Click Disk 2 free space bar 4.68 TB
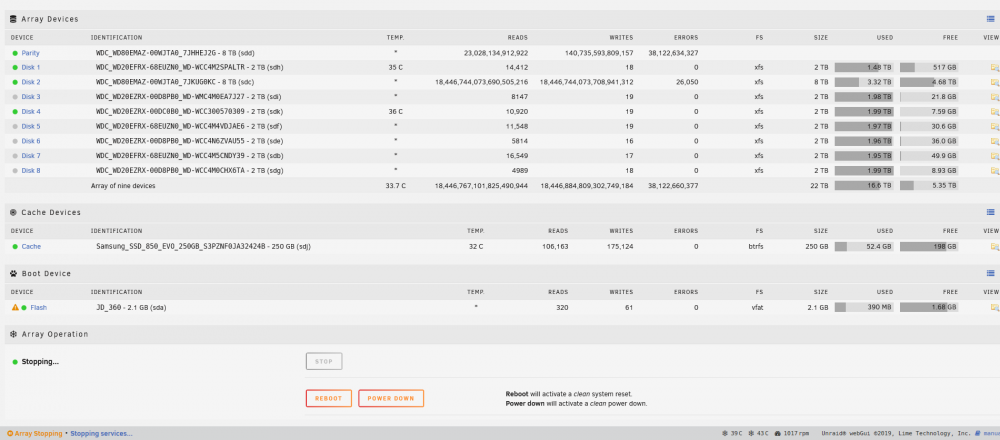The width and height of the screenshot is (1000, 440). tap(929, 82)
